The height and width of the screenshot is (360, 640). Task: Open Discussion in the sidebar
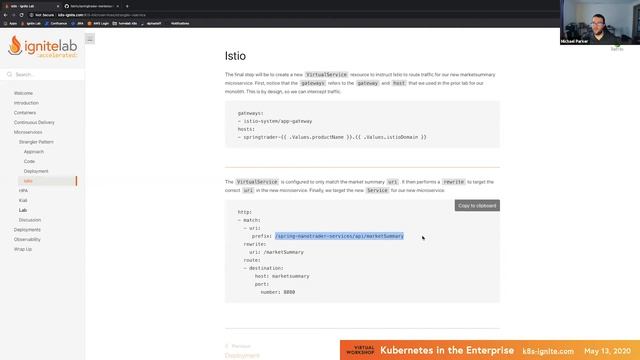point(30,220)
